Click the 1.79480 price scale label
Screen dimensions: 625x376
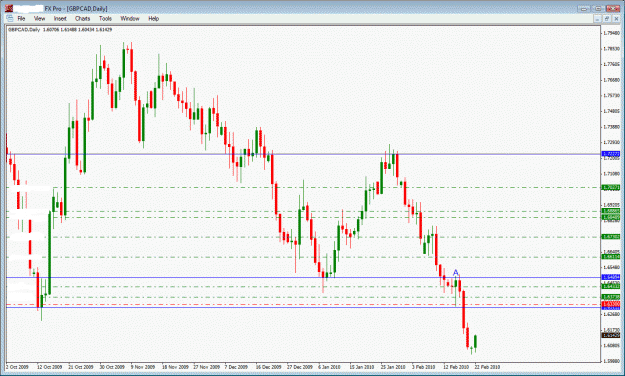click(x=612, y=33)
